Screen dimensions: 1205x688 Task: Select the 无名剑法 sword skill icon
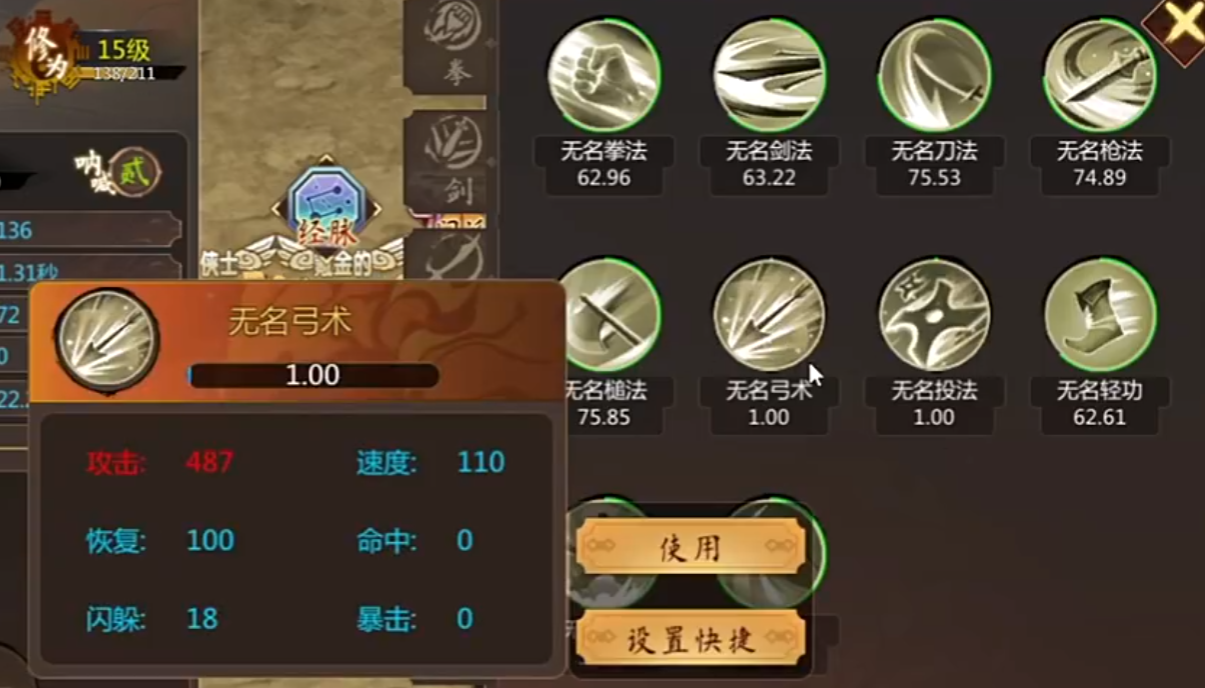(769, 75)
